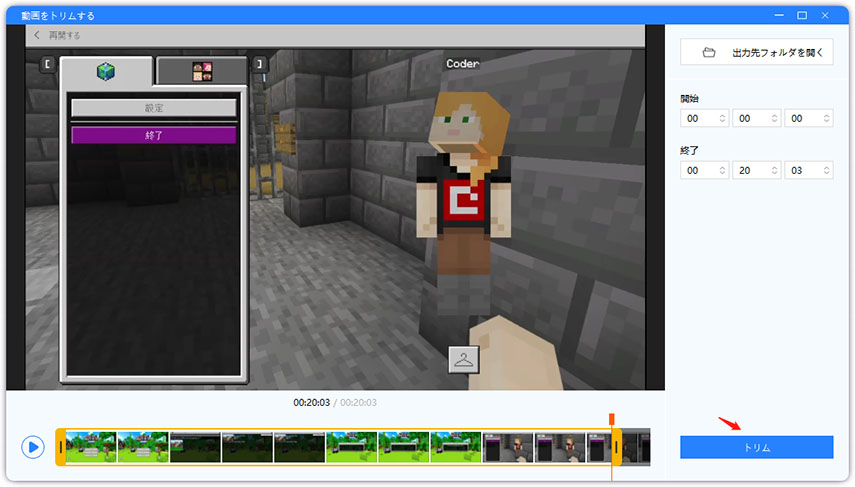Click the end minutes field showing 20
Viewport: 855px width, 487px height.
756,171
